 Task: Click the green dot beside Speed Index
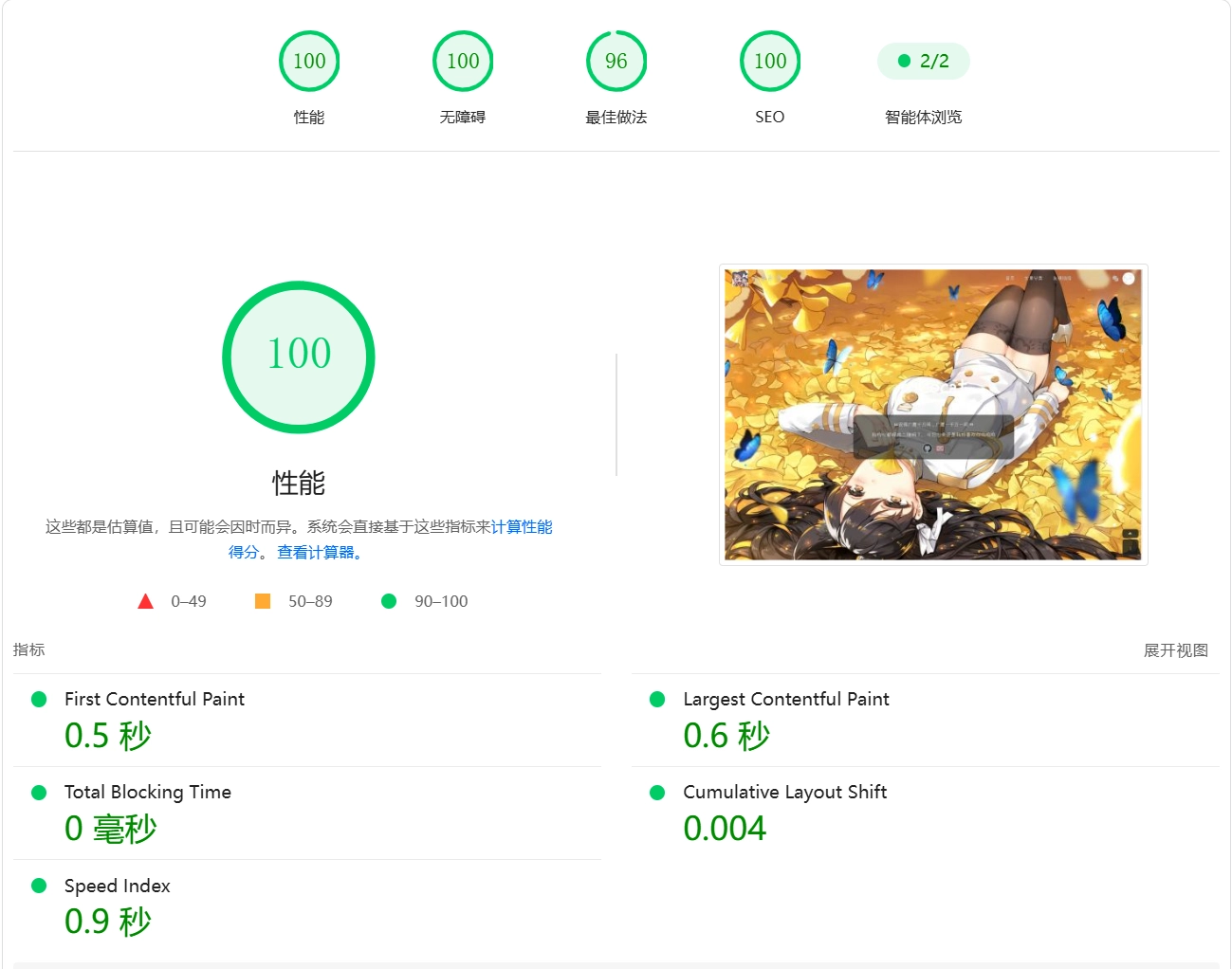(x=39, y=886)
